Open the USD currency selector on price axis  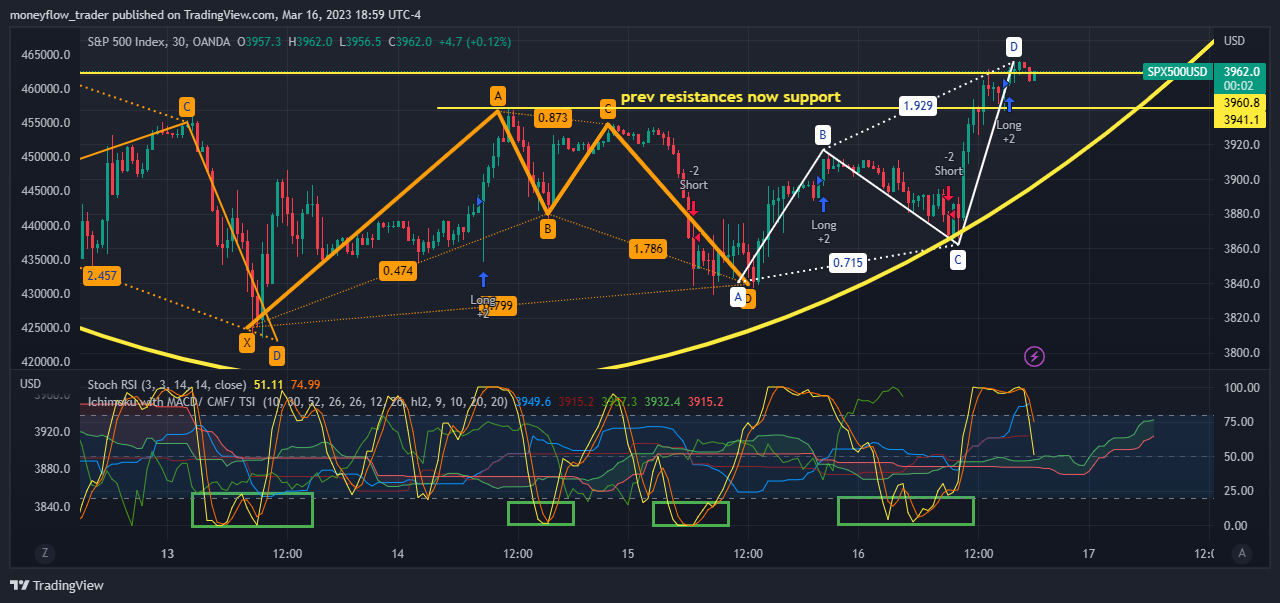point(1235,41)
